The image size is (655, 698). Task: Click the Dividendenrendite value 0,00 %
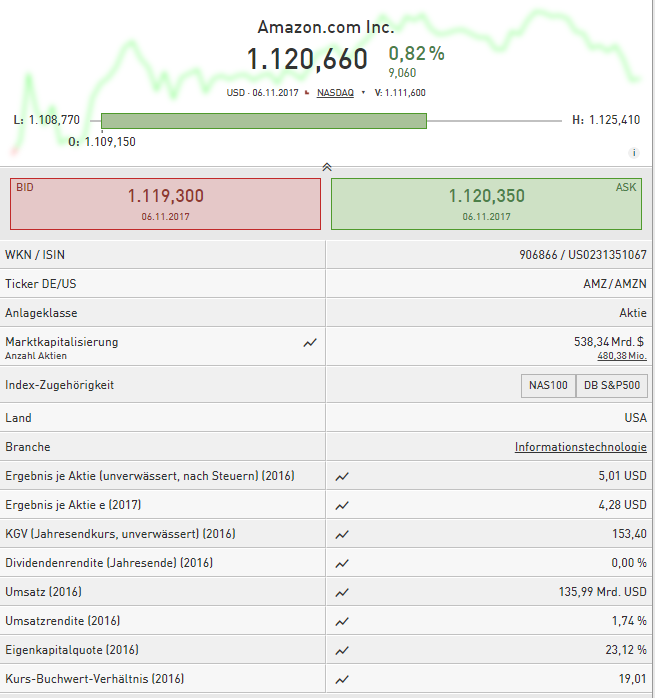coord(629,563)
